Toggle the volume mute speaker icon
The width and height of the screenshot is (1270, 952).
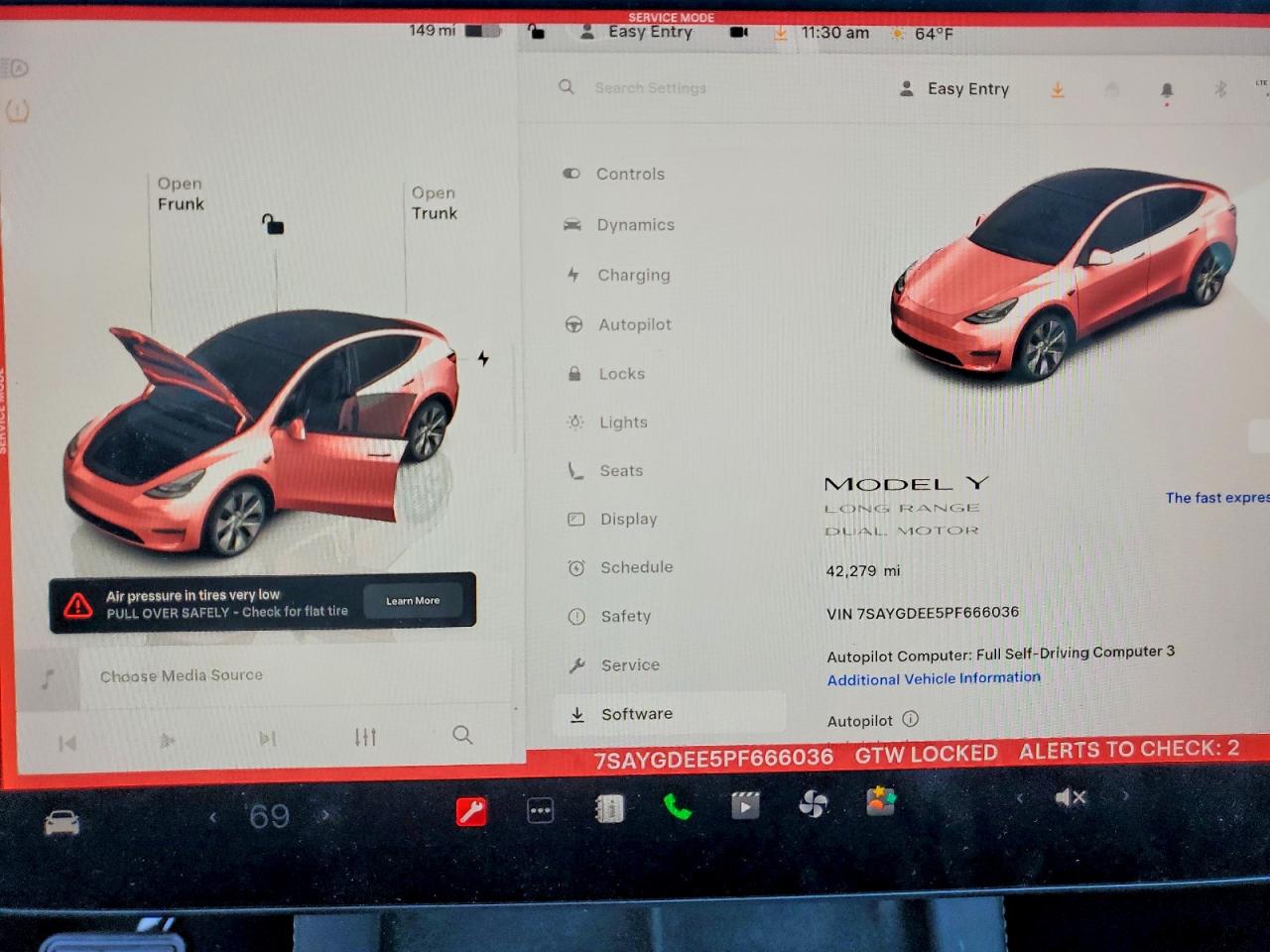tap(1071, 797)
